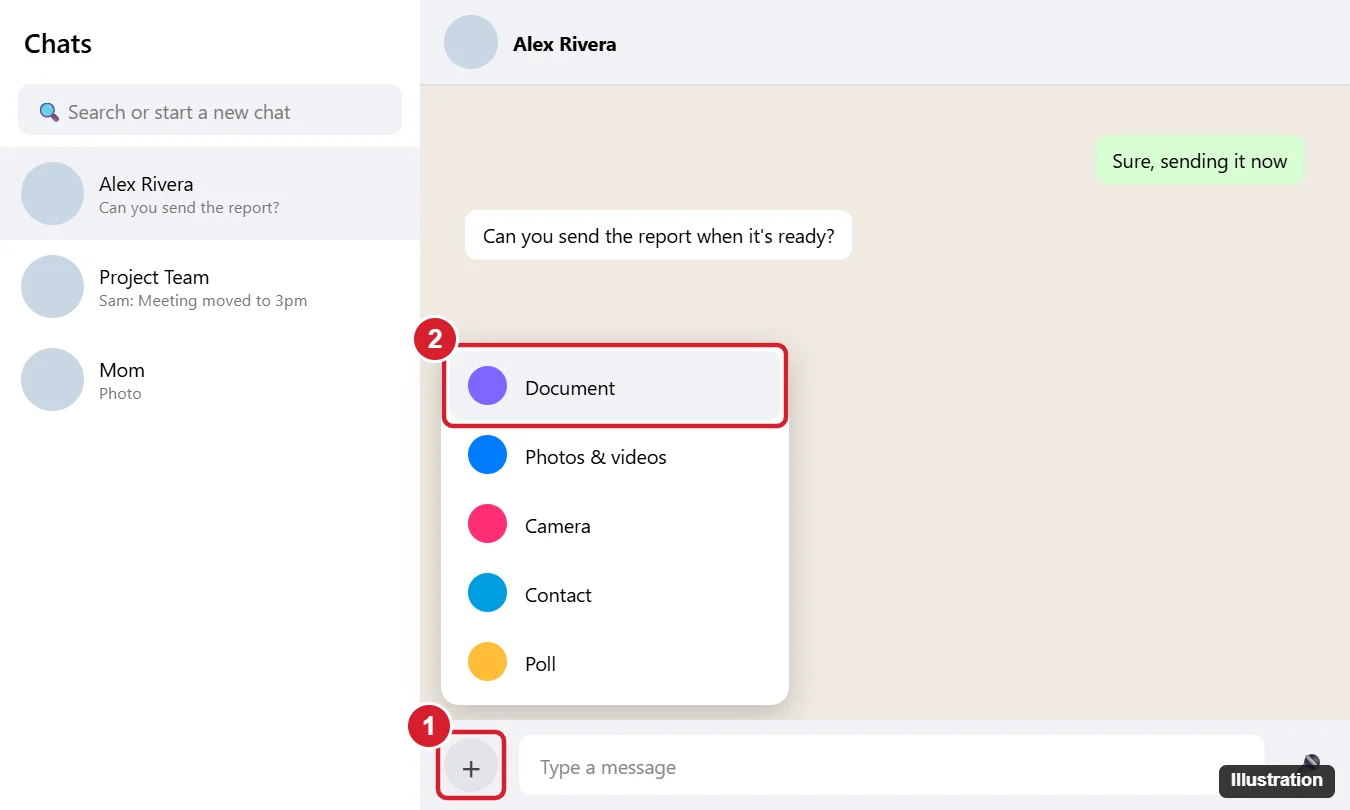Viewport: 1350px width, 810px height.
Task: Click the Chats heading
Action: coord(58,44)
